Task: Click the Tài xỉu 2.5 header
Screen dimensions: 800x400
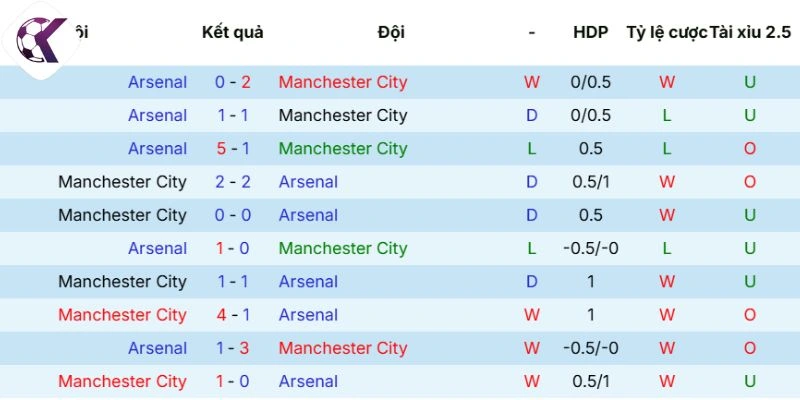Action: (750, 32)
